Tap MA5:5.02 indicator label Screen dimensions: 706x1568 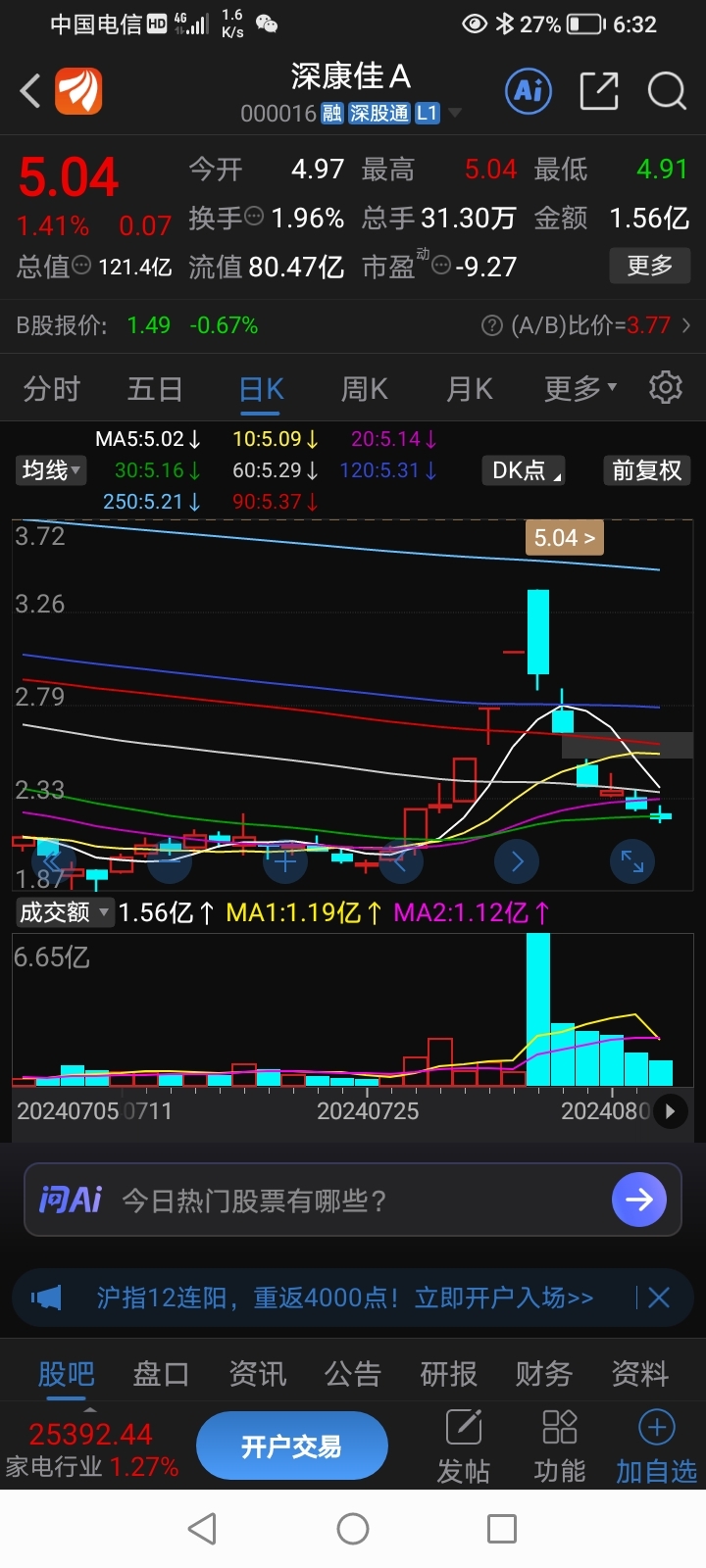tap(148, 439)
